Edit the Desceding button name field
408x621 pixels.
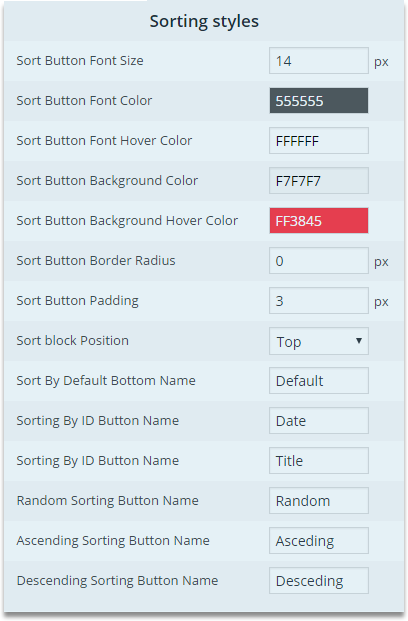pyautogui.click(x=319, y=581)
